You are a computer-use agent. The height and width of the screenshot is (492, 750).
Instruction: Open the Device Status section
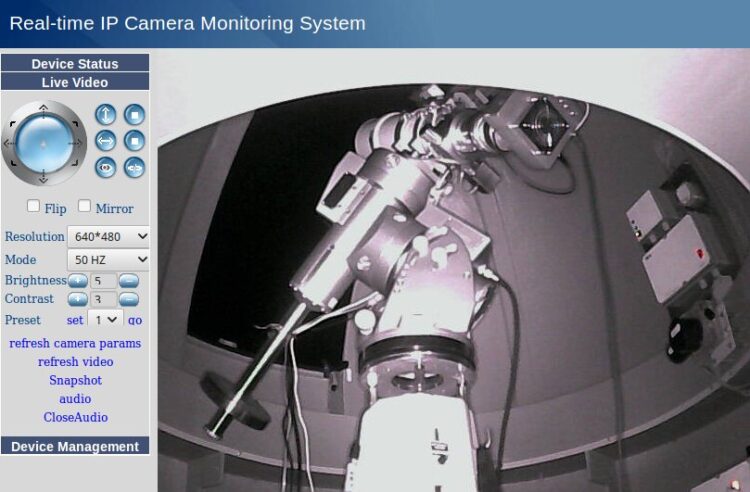click(75, 64)
